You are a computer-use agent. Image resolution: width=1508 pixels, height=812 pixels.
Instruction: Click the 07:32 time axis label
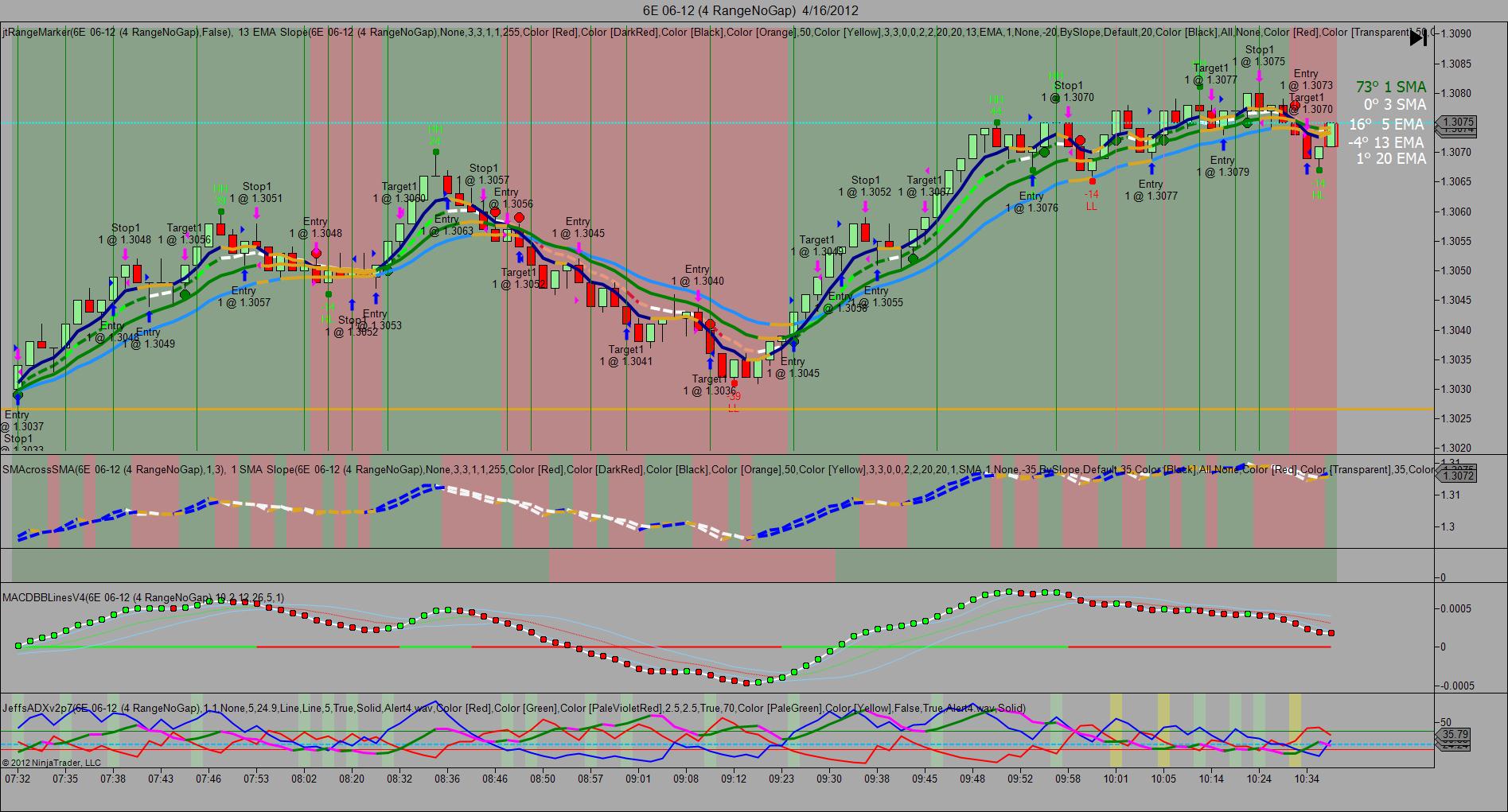(18, 779)
